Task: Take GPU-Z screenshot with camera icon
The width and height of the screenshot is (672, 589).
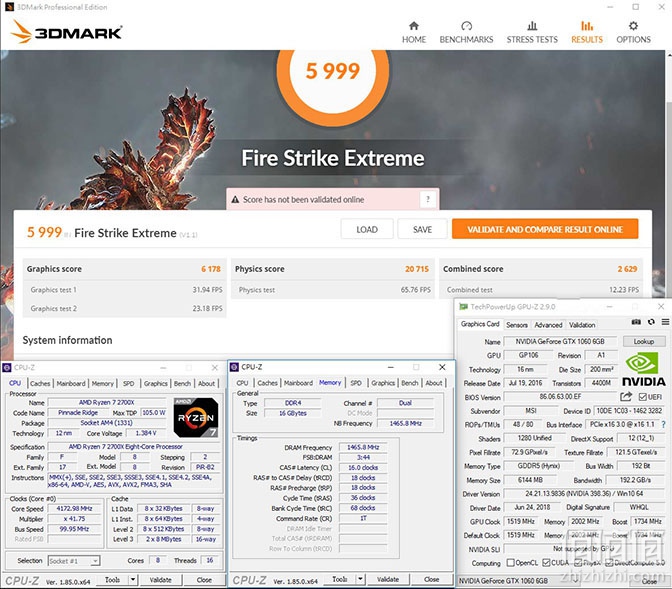Action: 636,322
